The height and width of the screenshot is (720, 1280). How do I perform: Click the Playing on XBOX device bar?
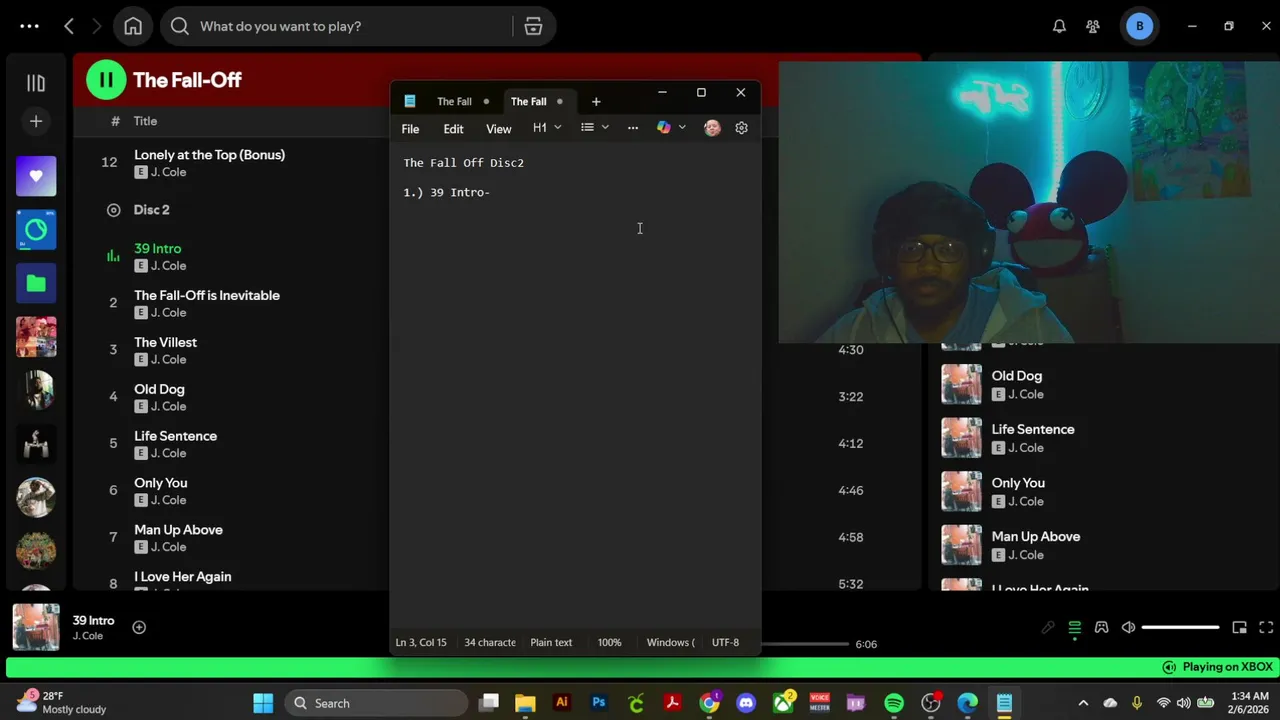(x=640, y=667)
